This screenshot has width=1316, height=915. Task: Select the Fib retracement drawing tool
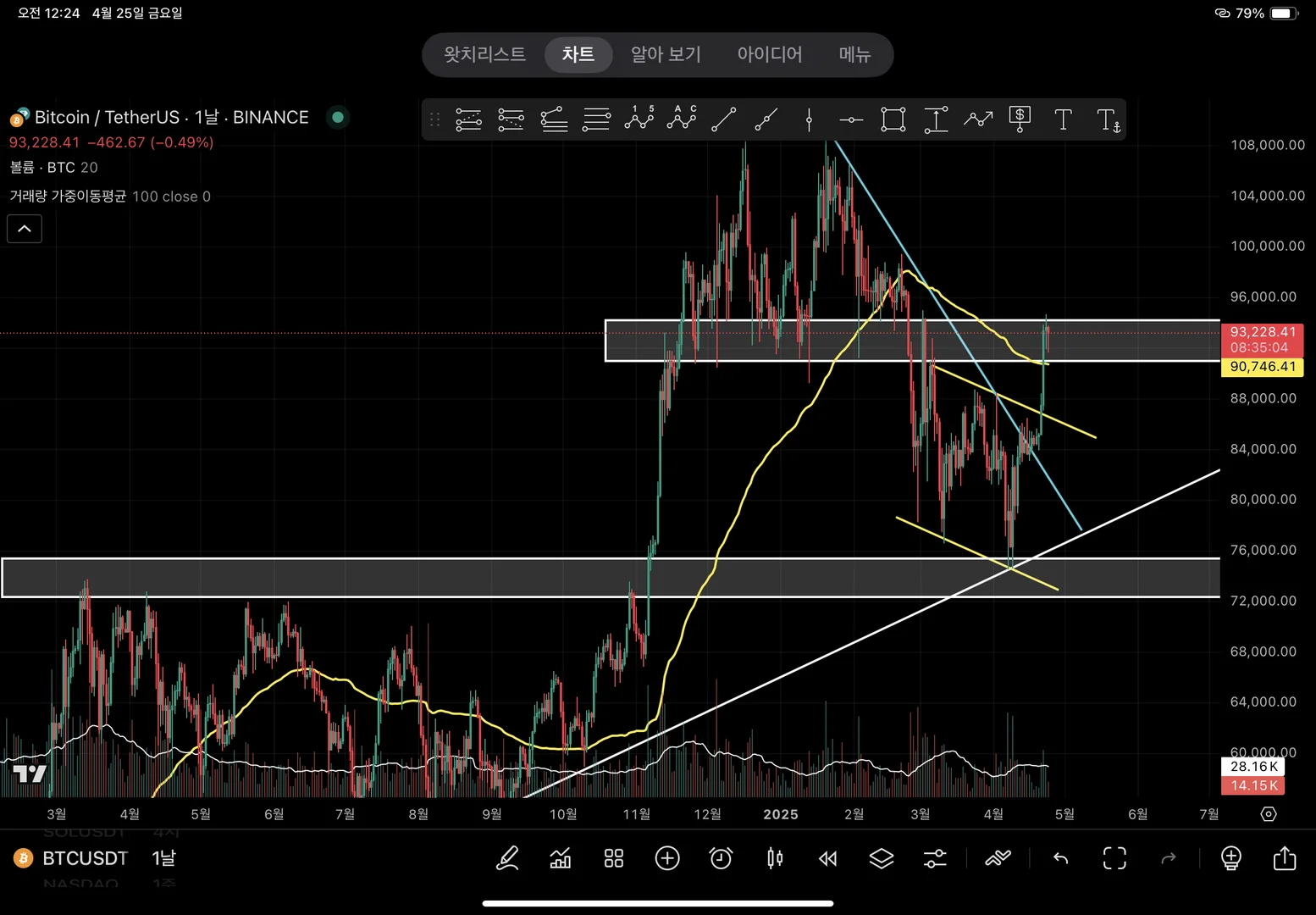468,119
